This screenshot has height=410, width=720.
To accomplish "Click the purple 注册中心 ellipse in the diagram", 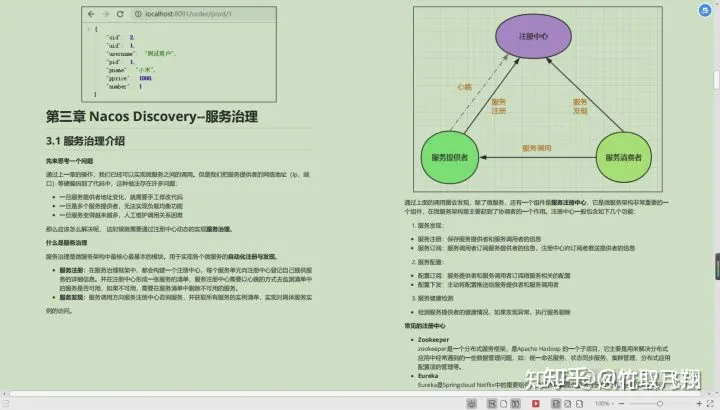I will coord(533,36).
